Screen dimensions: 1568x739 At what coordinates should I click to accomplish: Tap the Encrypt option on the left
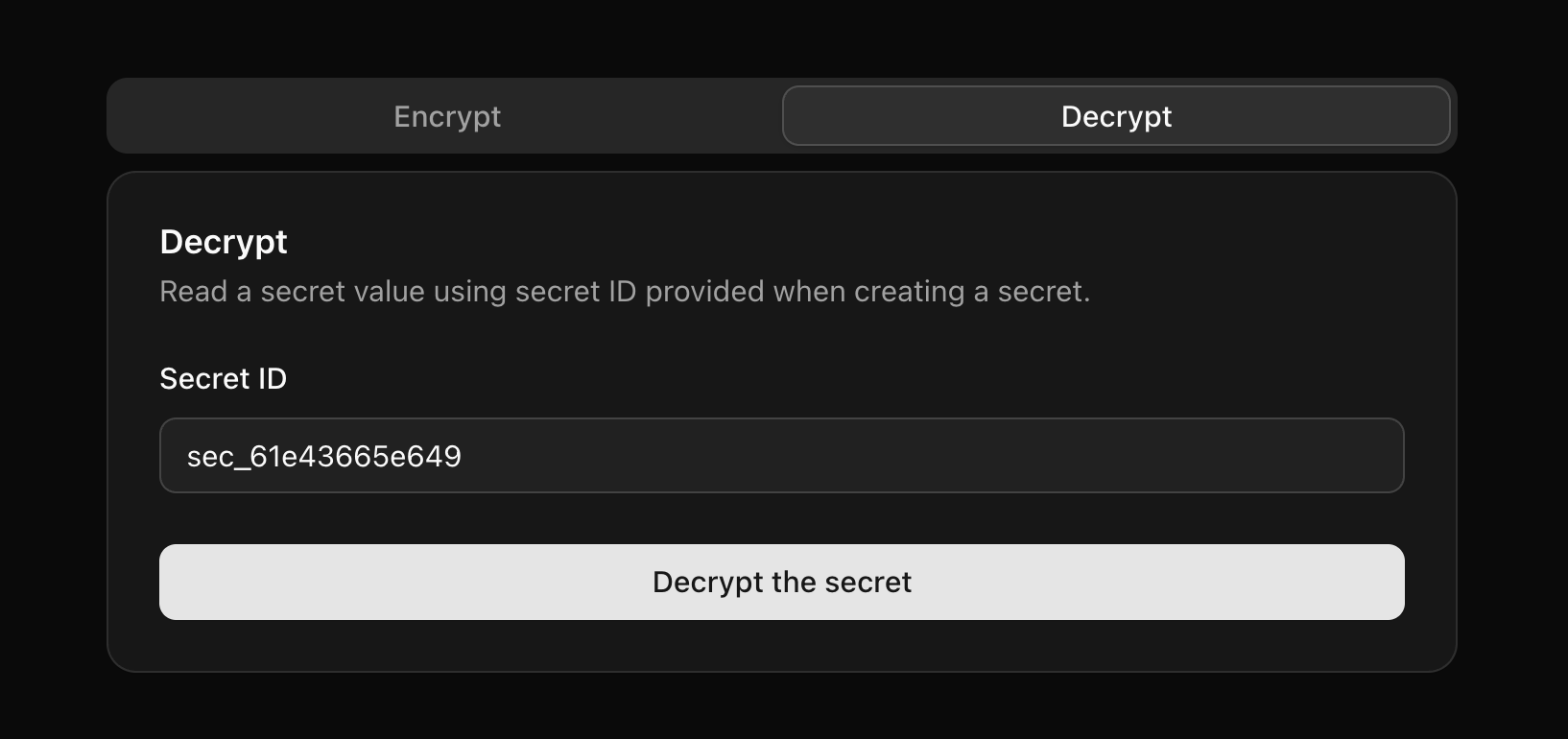point(446,115)
